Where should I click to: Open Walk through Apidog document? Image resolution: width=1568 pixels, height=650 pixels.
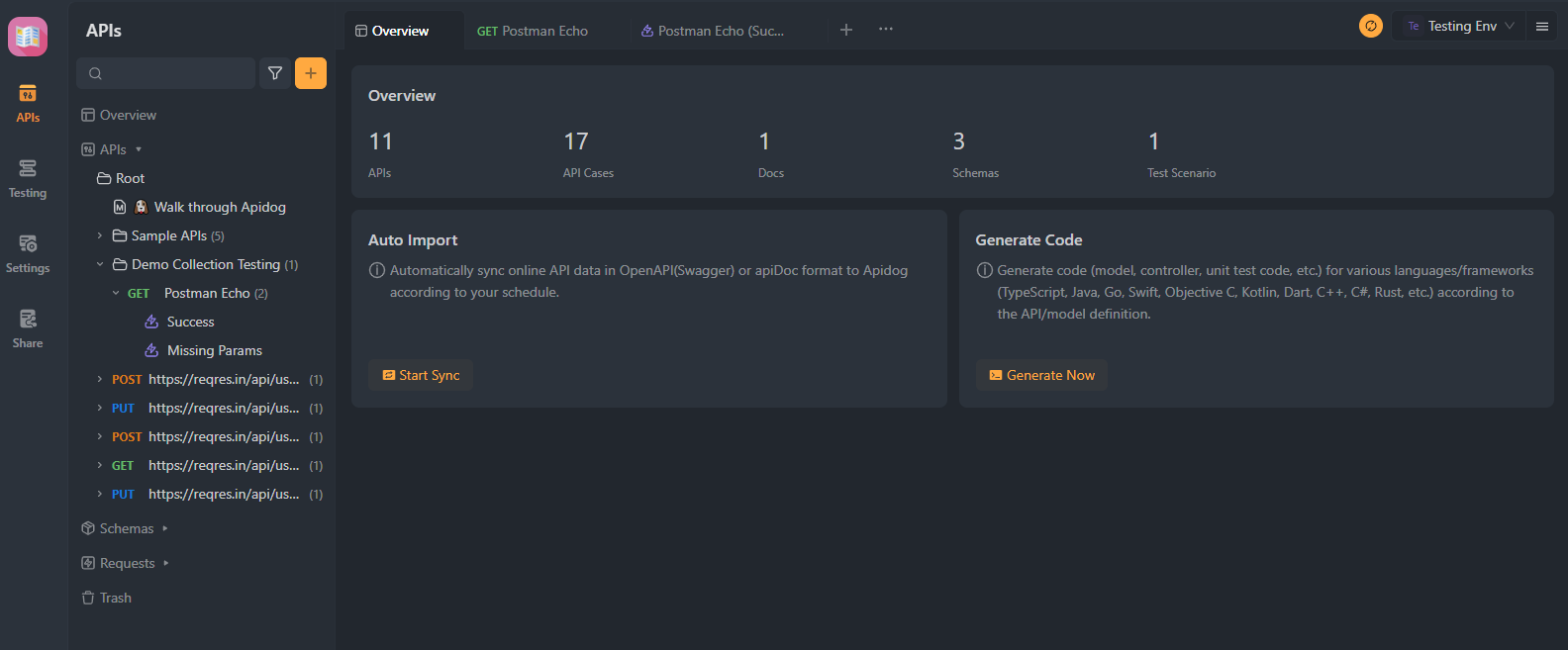[220, 207]
